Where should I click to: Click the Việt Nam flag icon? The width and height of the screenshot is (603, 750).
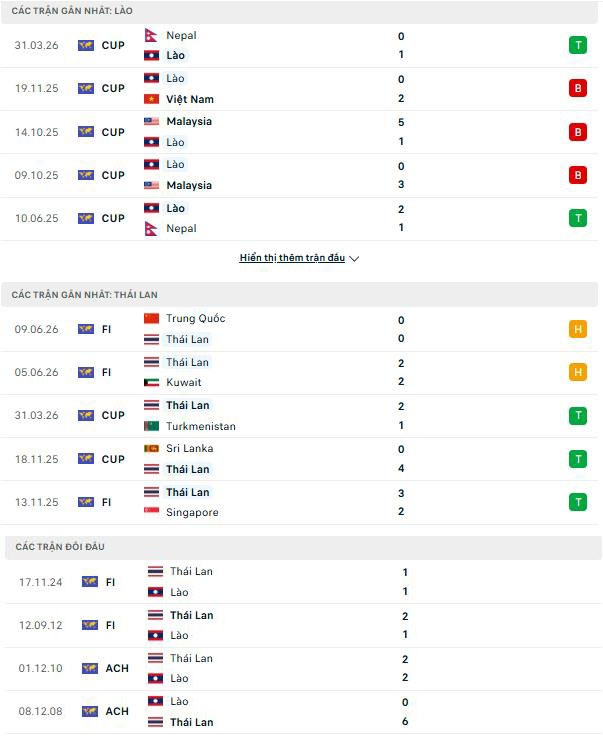click(151, 99)
